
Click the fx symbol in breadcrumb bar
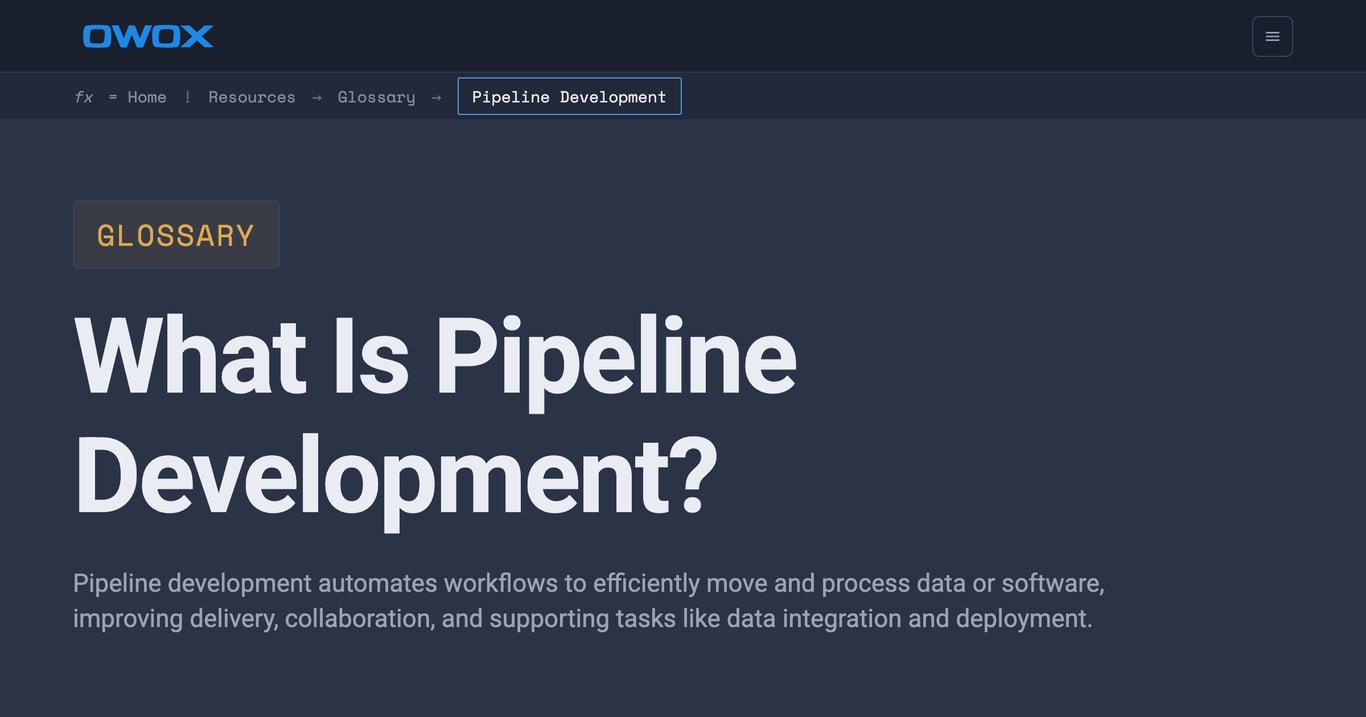pos(83,97)
